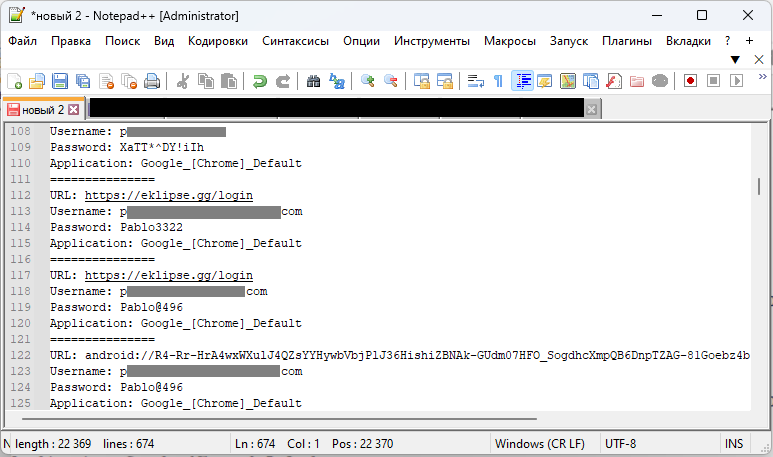Open the Function List icon
This screenshot has width=773, height=457.
click(614, 81)
